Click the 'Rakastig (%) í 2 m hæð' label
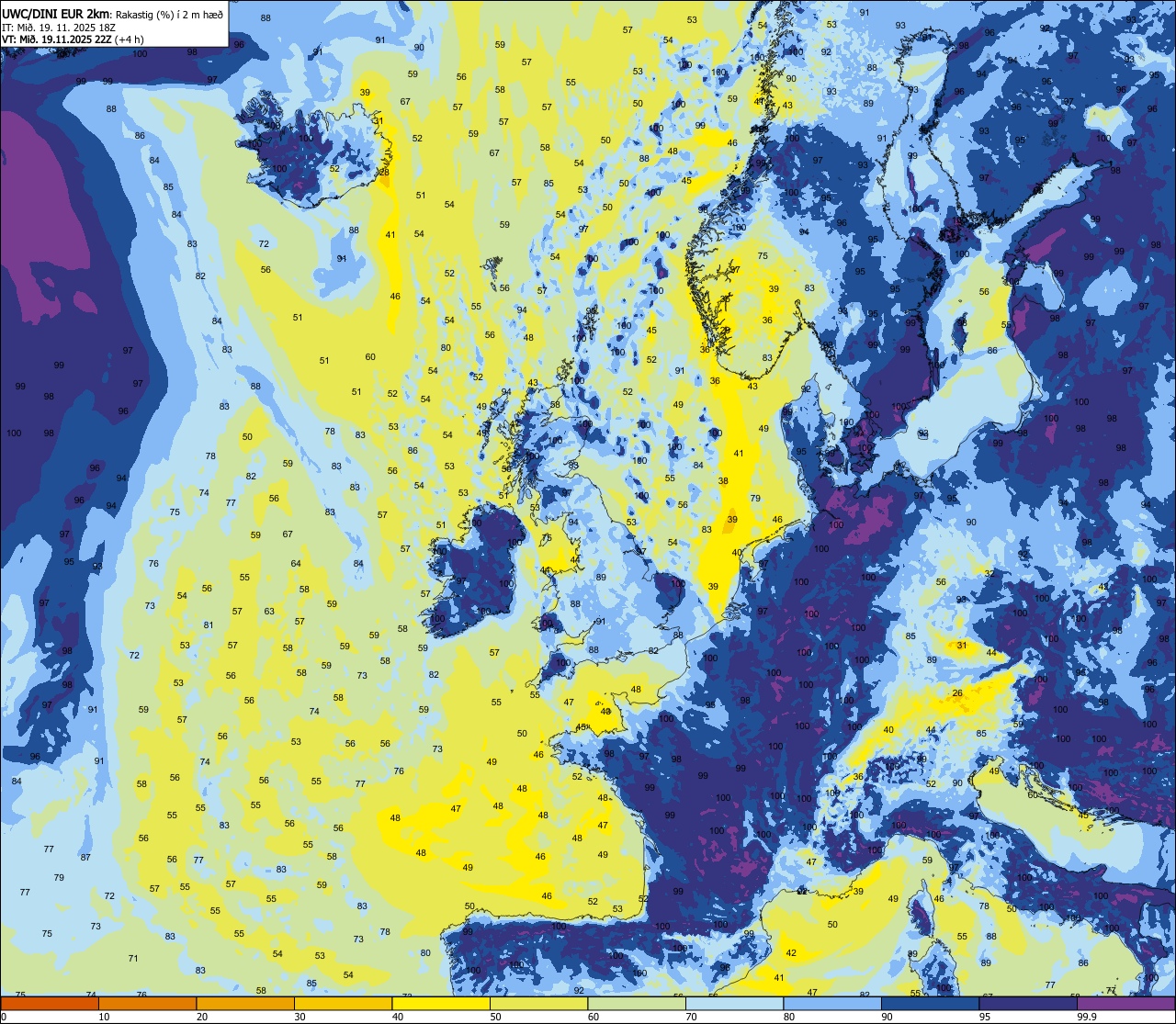Screen dimensions: 1176x1024 [169, 13]
